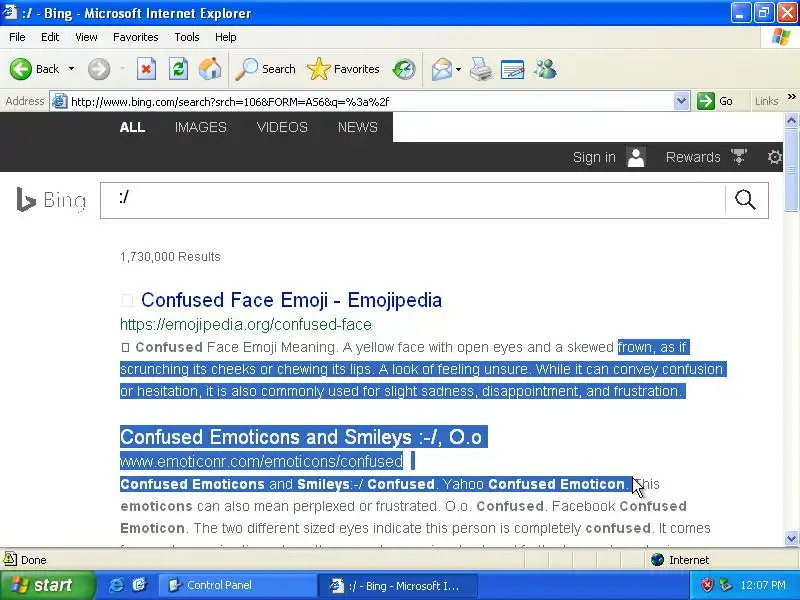The width and height of the screenshot is (800, 600).
Task: Open the Favorites menu in the menu bar
Action: [136, 37]
